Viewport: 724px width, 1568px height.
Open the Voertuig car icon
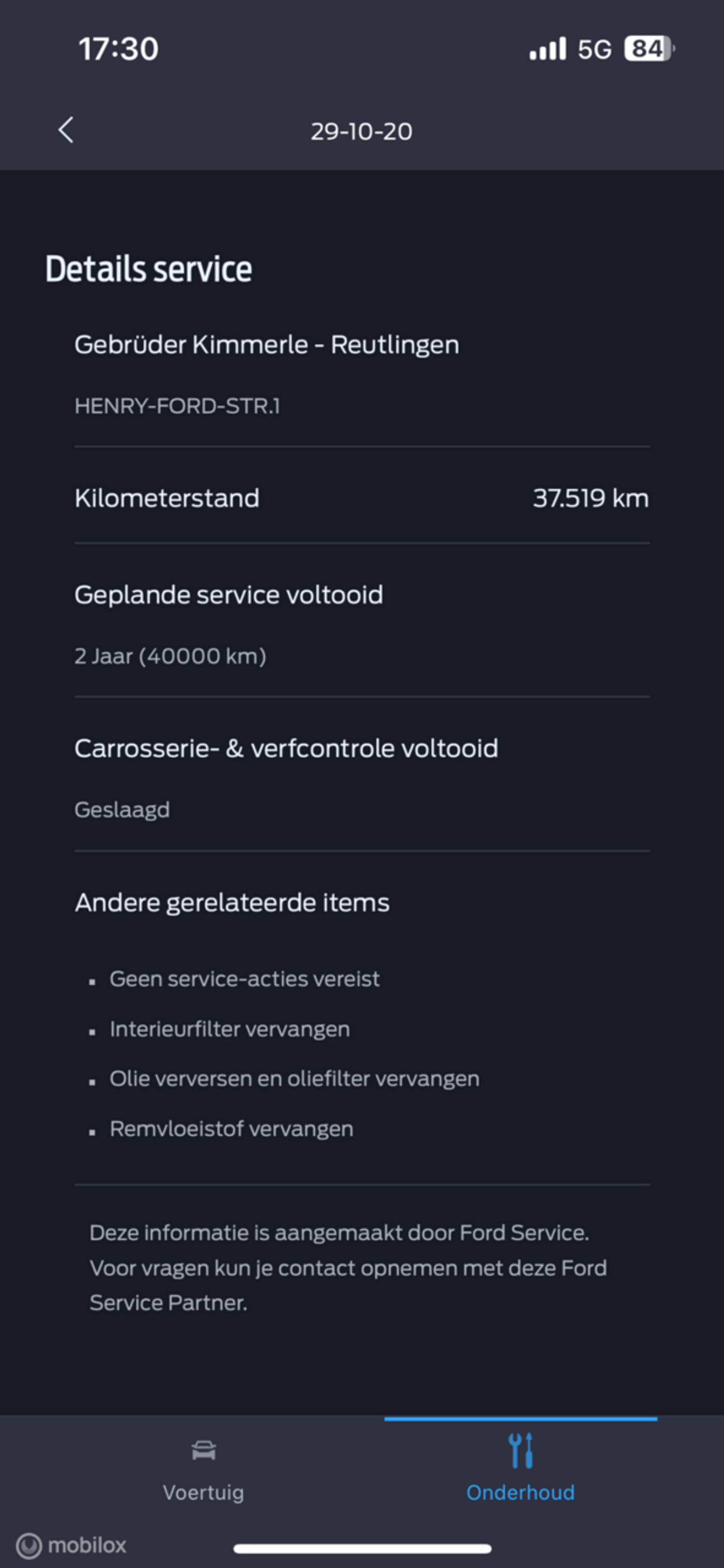[x=203, y=1451]
